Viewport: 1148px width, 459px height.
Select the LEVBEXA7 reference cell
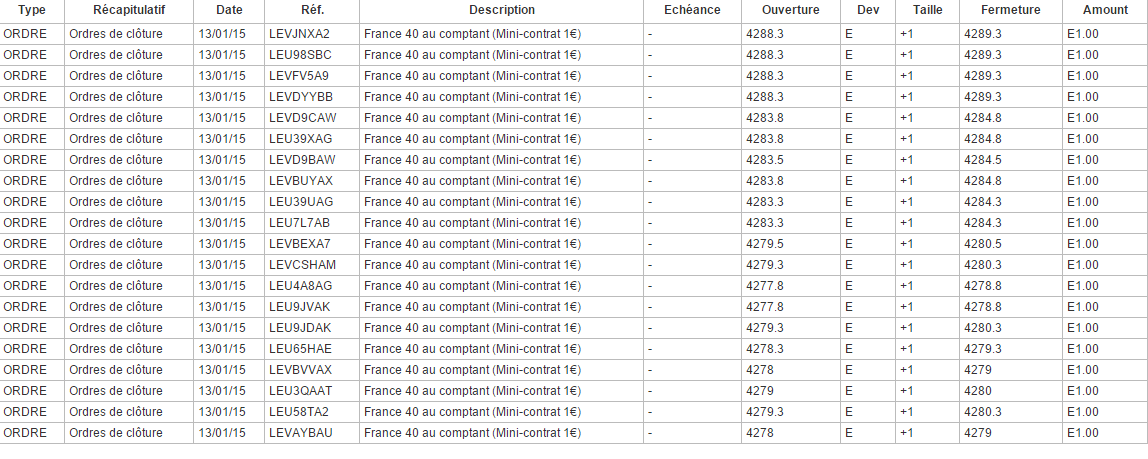pyautogui.click(x=300, y=244)
